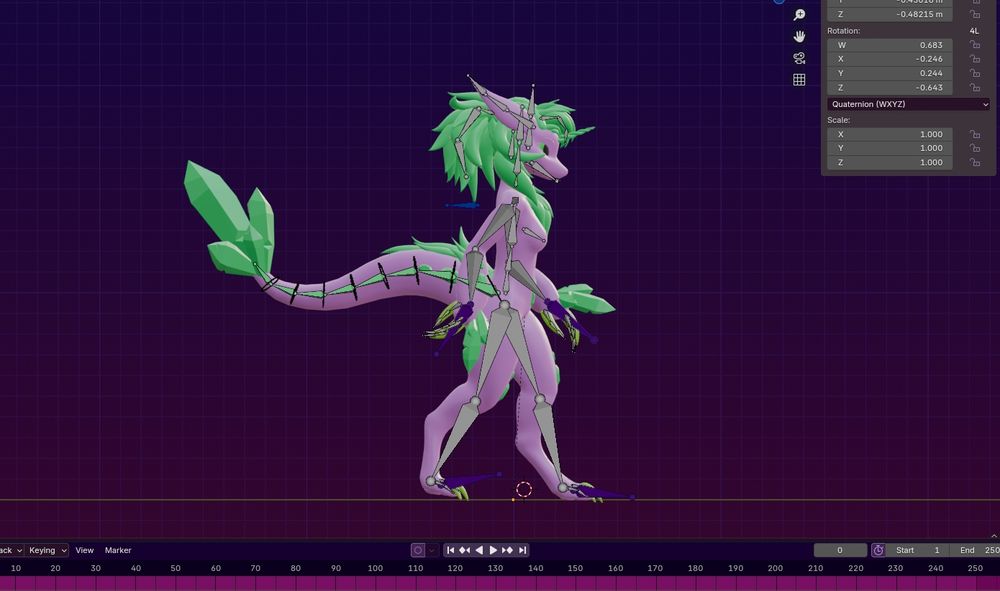Lock the Scale Z value

click(x=975, y=163)
